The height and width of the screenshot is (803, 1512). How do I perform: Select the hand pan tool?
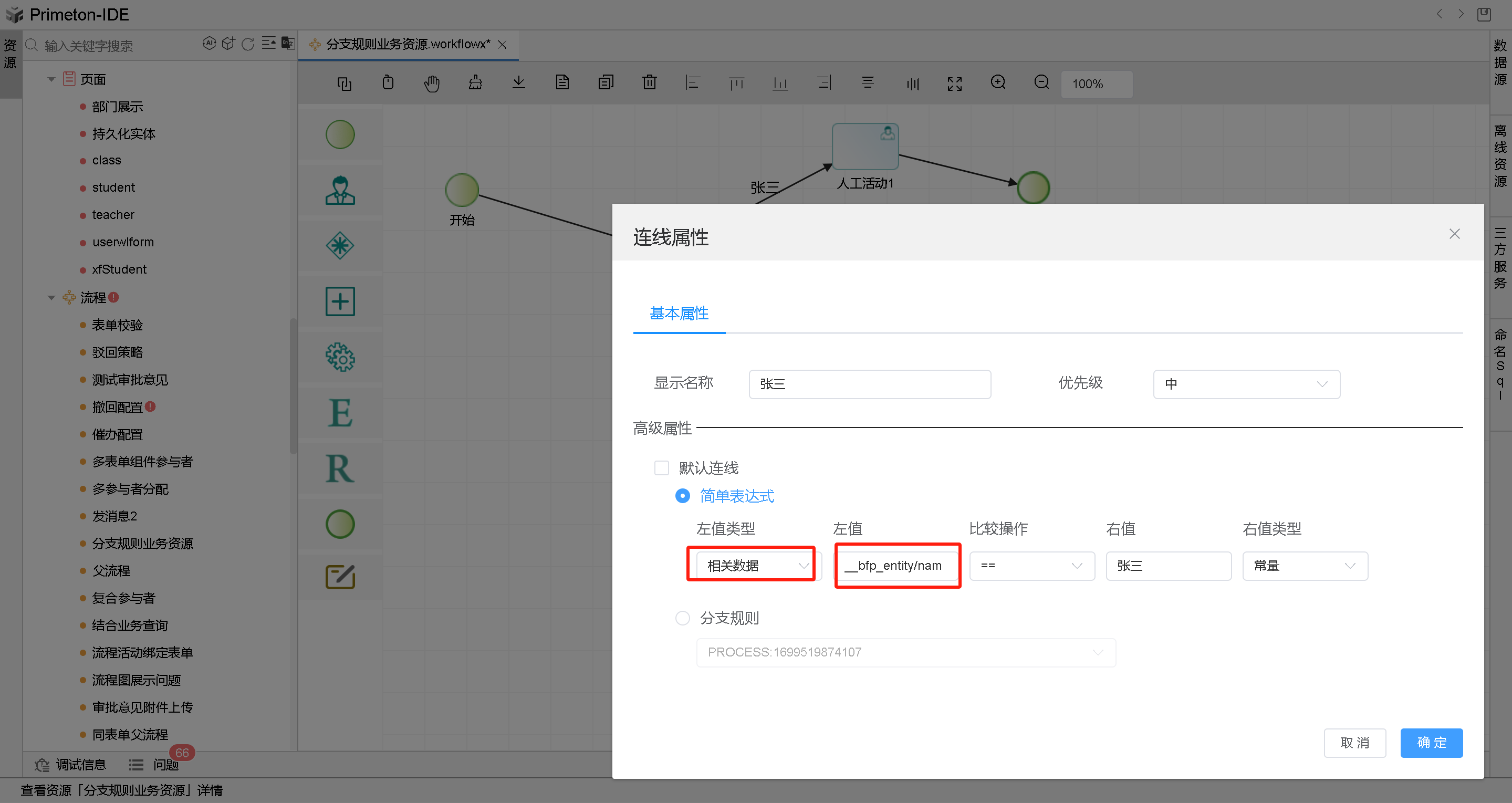[x=431, y=84]
